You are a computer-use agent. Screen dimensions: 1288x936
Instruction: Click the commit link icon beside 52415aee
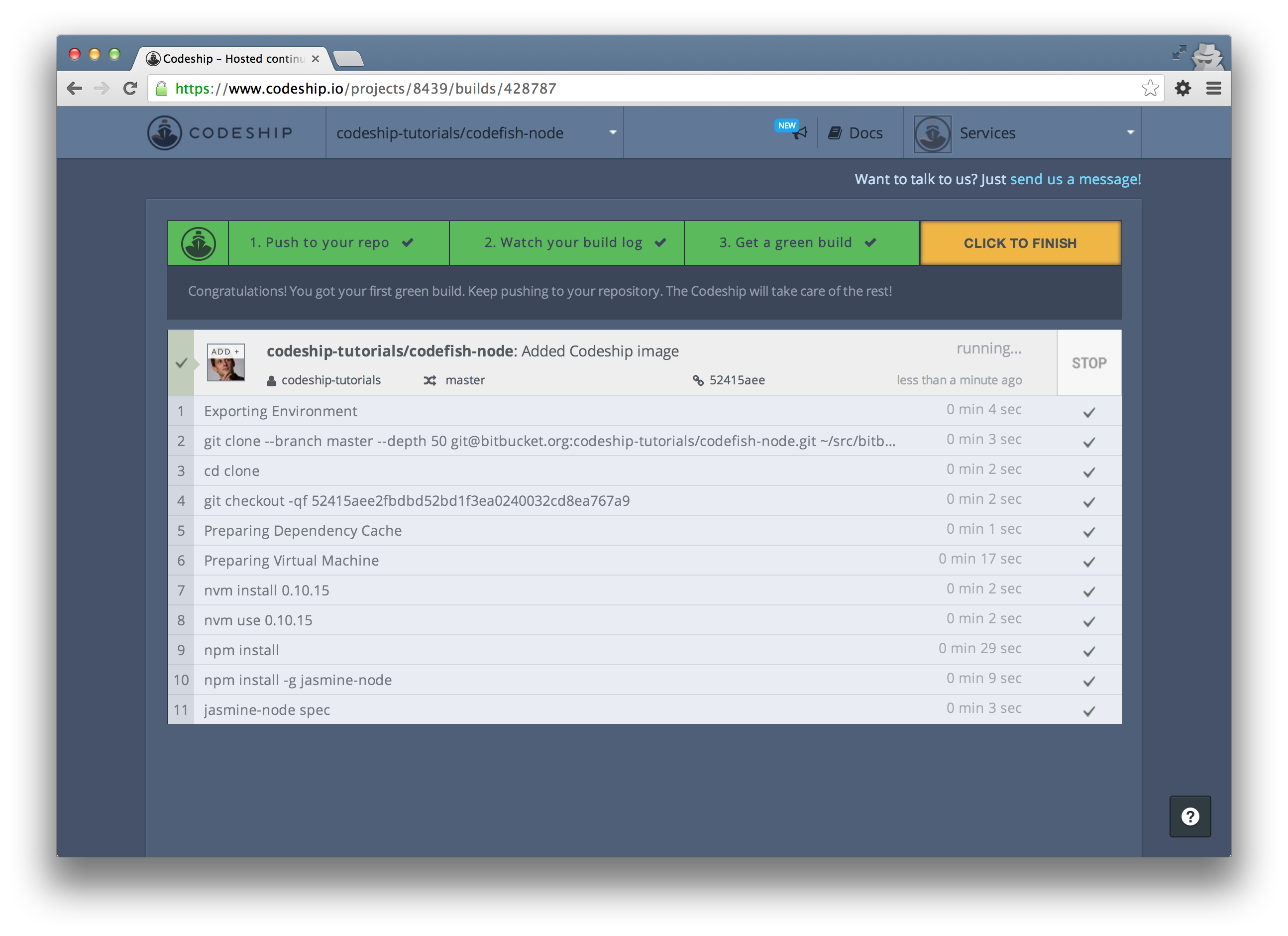click(698, 380)
